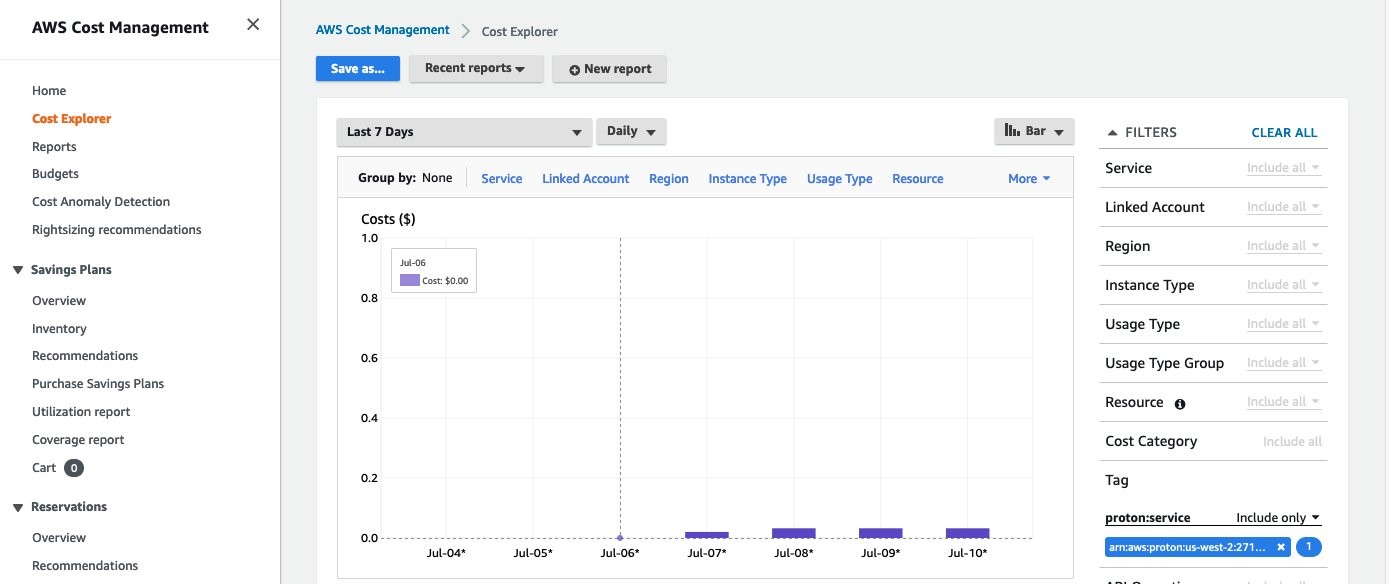Open Usage Type filter Include all dropdown

pos(1284,324)
